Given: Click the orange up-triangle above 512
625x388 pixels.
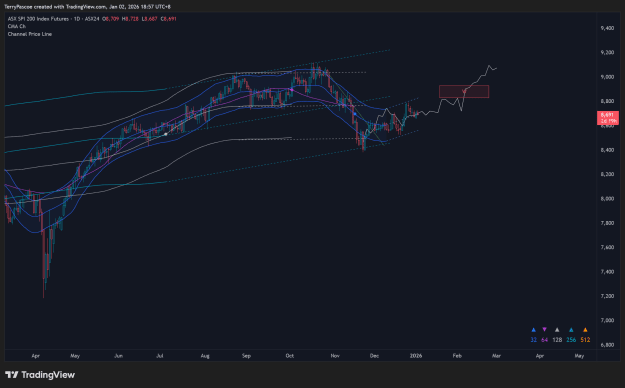Looking at the screenshot, I should [585, 330].
